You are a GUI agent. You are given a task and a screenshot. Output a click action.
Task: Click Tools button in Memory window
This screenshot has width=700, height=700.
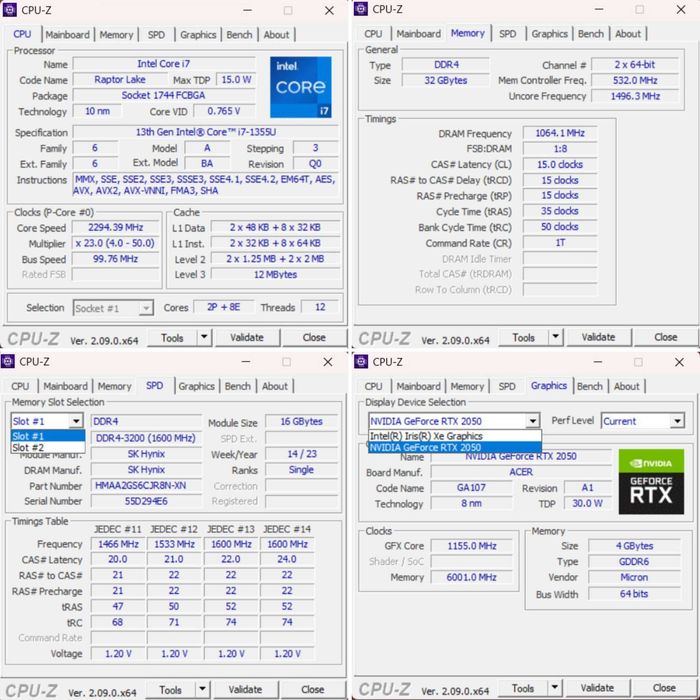(524, 338)
